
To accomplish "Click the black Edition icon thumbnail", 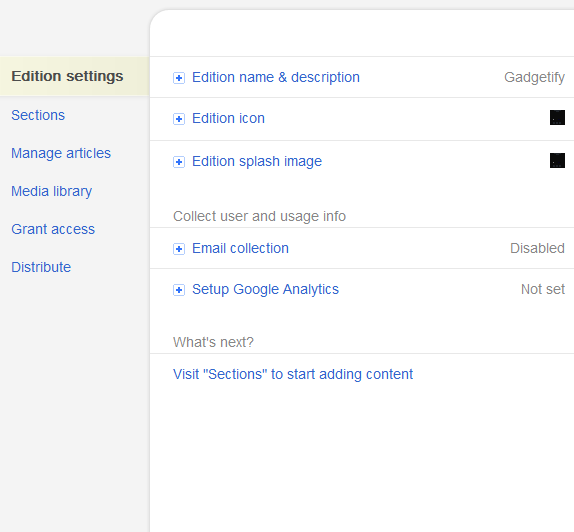I will pyautogui.click(x=557, y=118).
